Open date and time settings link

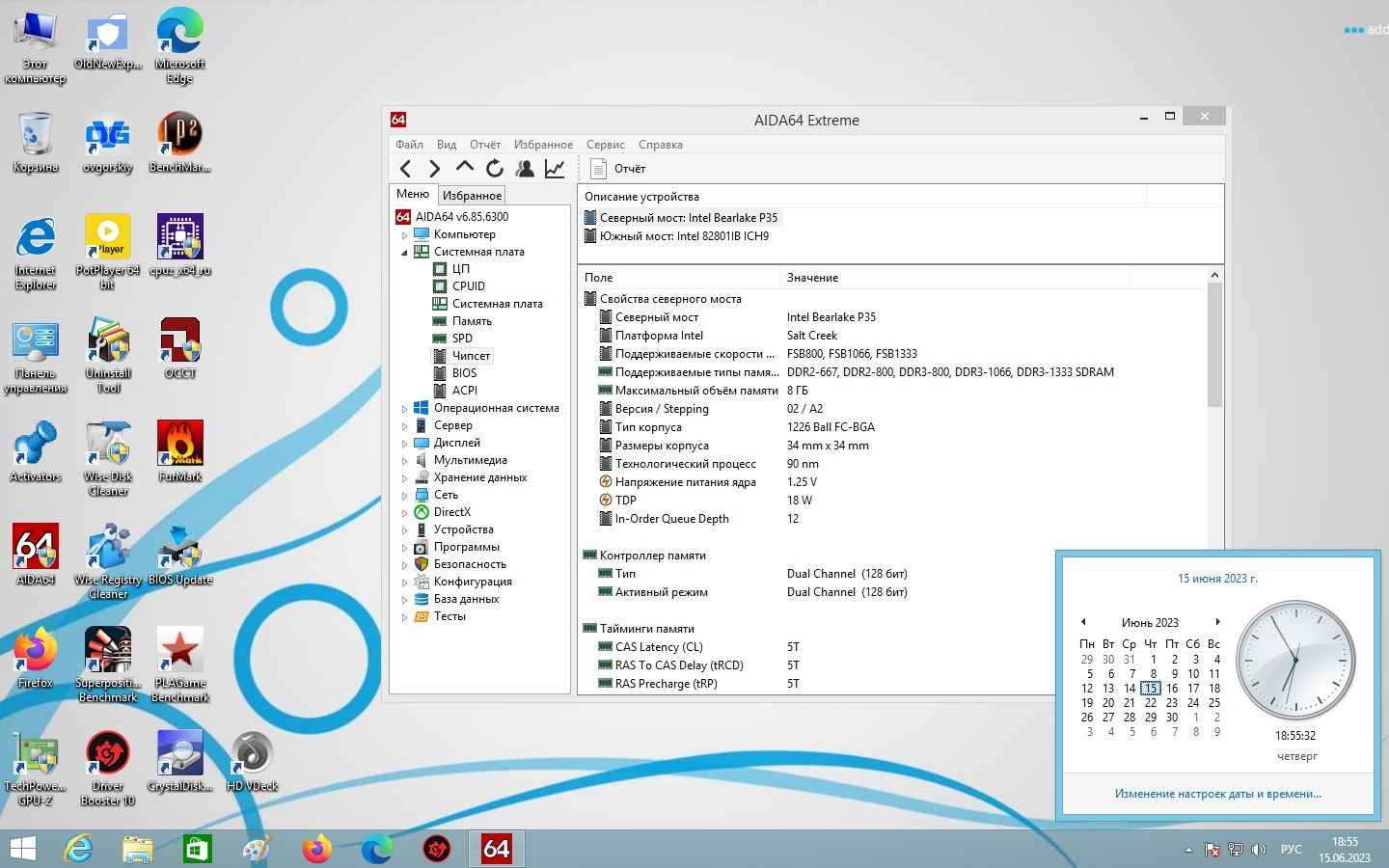click(1217, 794)
